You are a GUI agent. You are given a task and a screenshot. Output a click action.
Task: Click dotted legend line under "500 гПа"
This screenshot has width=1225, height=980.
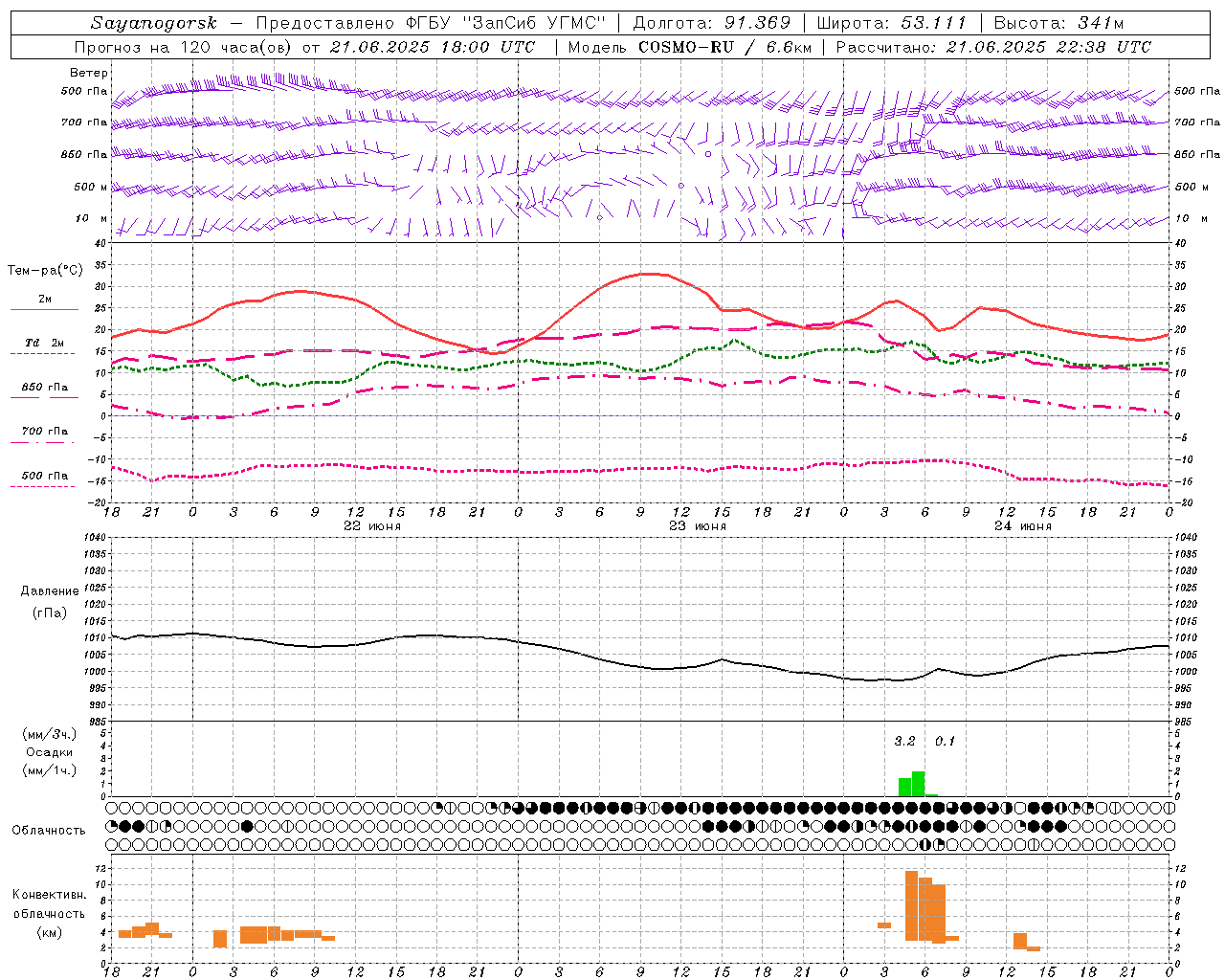(x=42, y=486)
